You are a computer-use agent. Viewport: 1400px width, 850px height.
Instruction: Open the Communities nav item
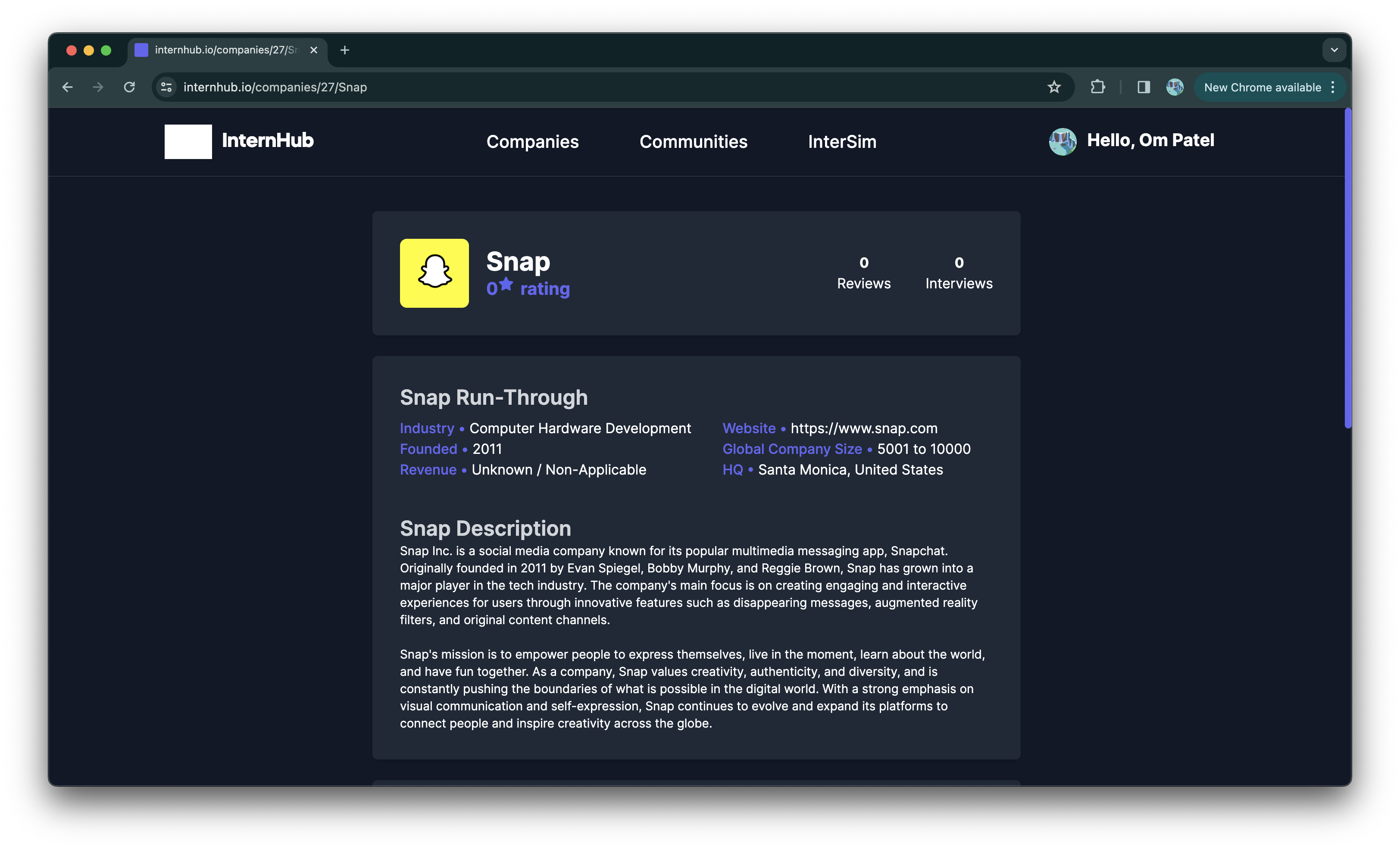pyautogui.click(x=693, y=141)
